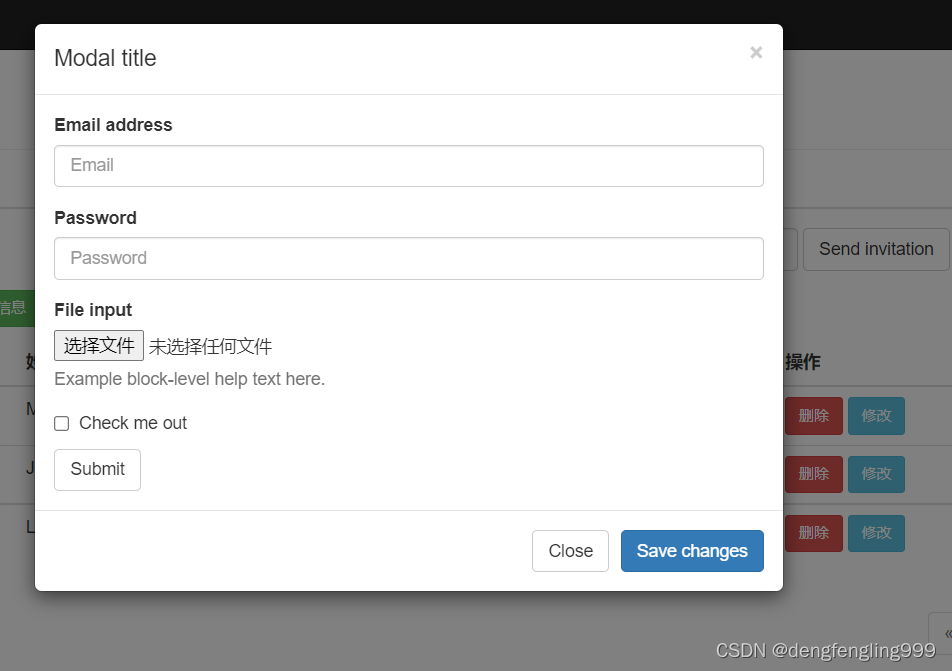Click the Submit button
952x671 pixels.
(97, 470)
